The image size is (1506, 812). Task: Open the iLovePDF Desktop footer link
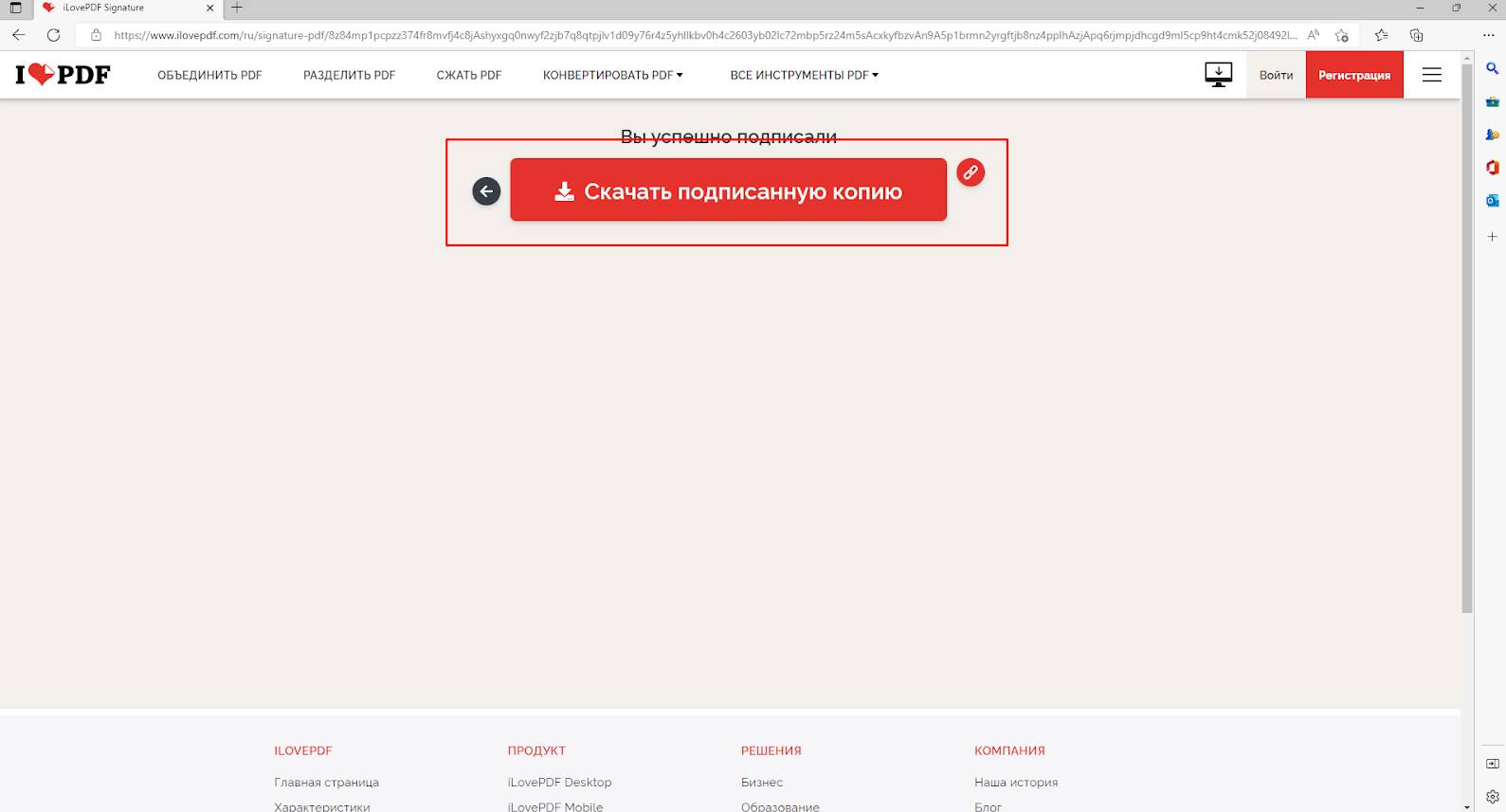click(559, 783)
